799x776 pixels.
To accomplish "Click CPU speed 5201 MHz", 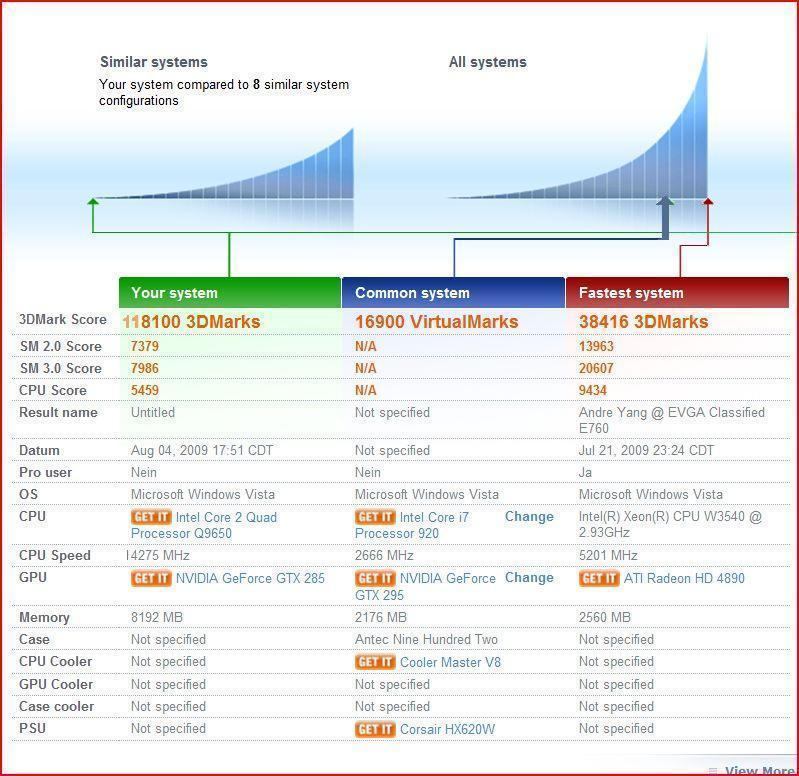I will 608,555.
